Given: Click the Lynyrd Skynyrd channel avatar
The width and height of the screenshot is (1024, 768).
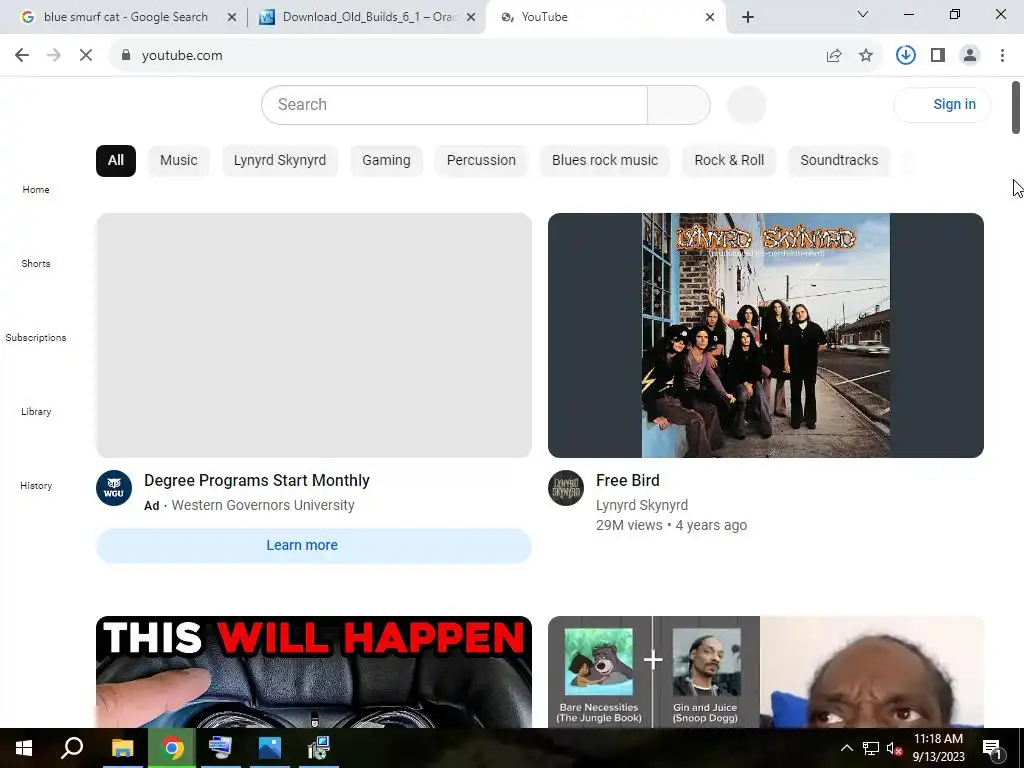Looking at the screenshot, I should [566, 488].
